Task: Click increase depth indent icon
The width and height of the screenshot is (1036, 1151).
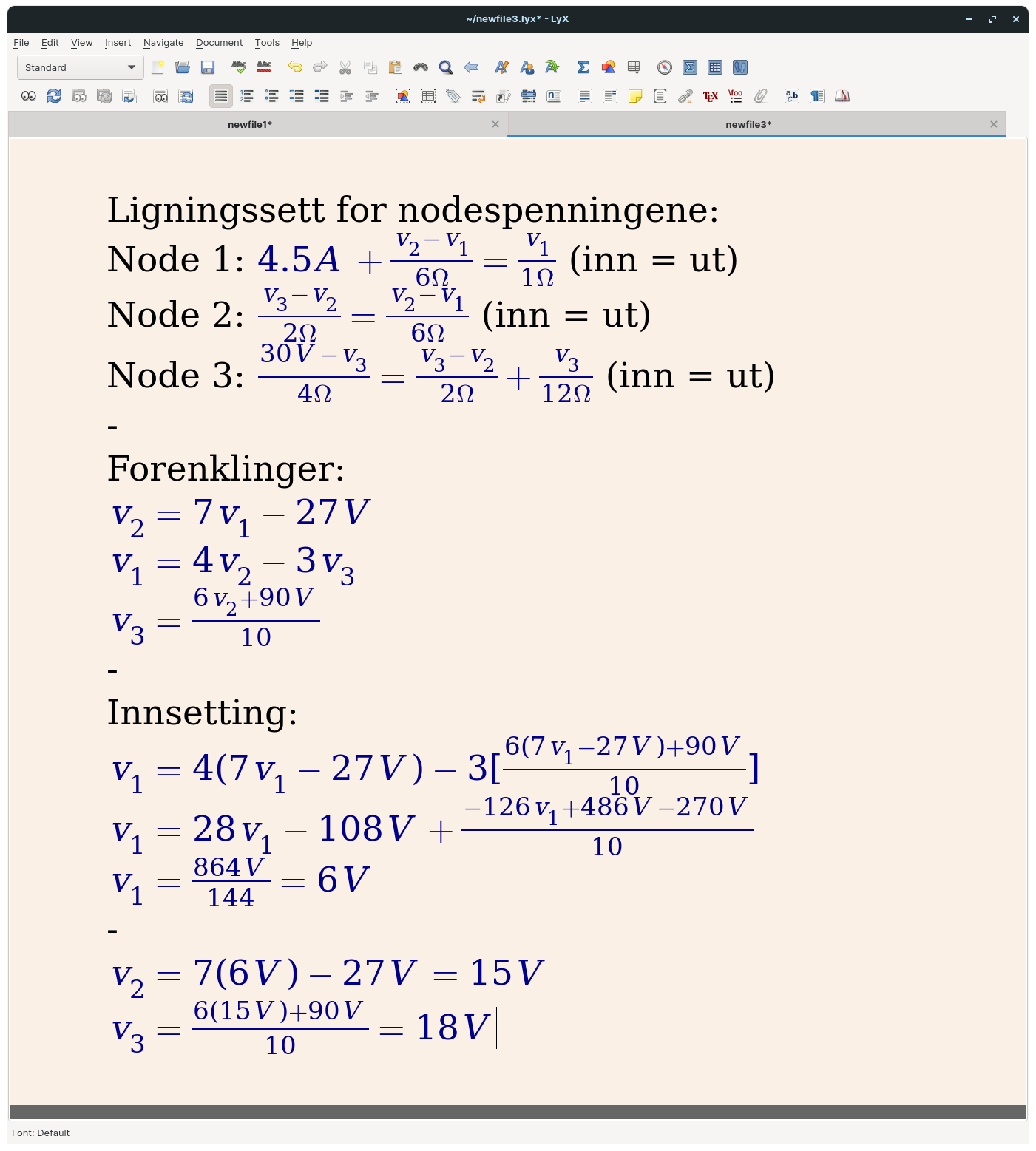Action: coord(347,96)
